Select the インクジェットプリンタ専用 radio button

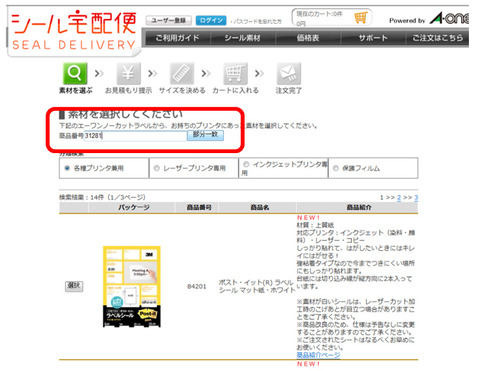246,164
